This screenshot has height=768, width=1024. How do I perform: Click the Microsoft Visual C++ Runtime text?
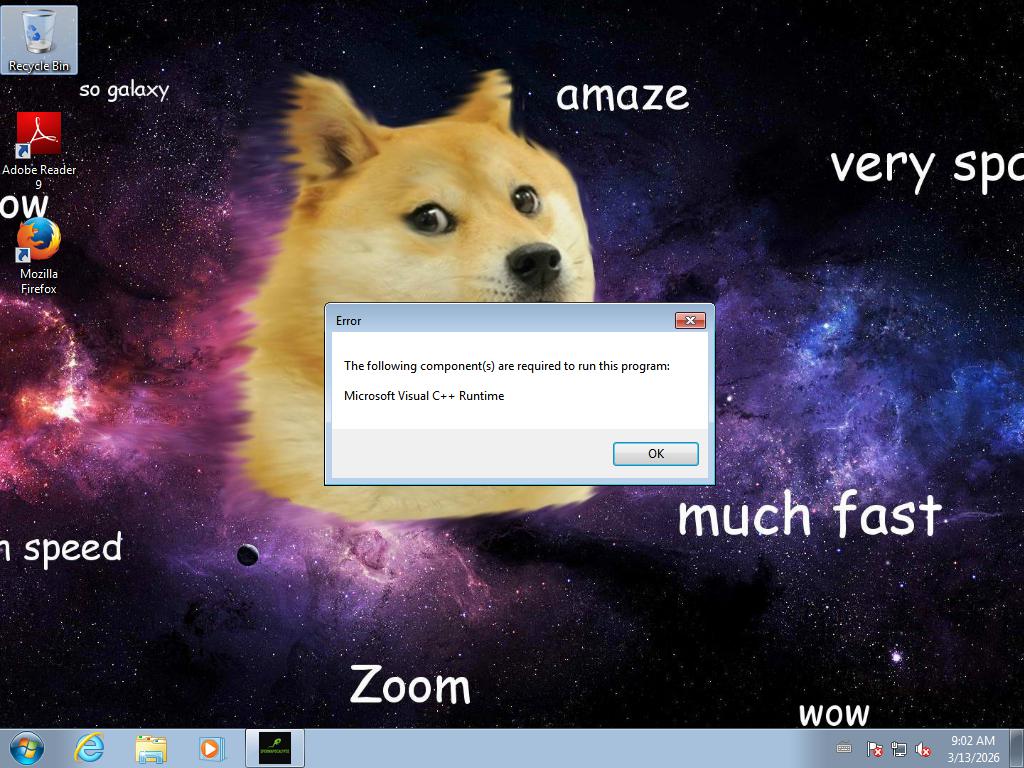click(x=424, y=396)
